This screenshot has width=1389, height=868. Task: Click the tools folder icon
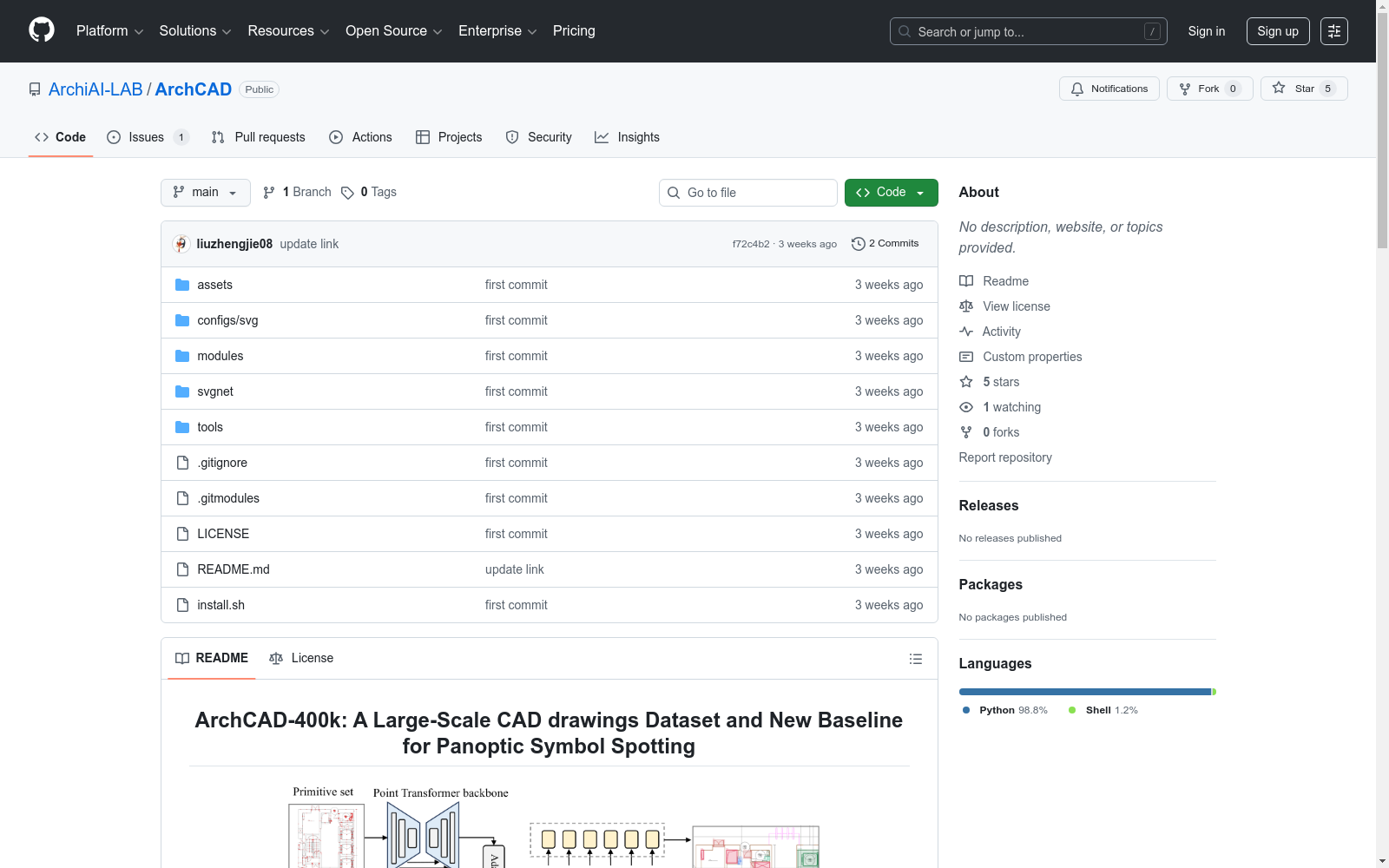tap(182, 427)
